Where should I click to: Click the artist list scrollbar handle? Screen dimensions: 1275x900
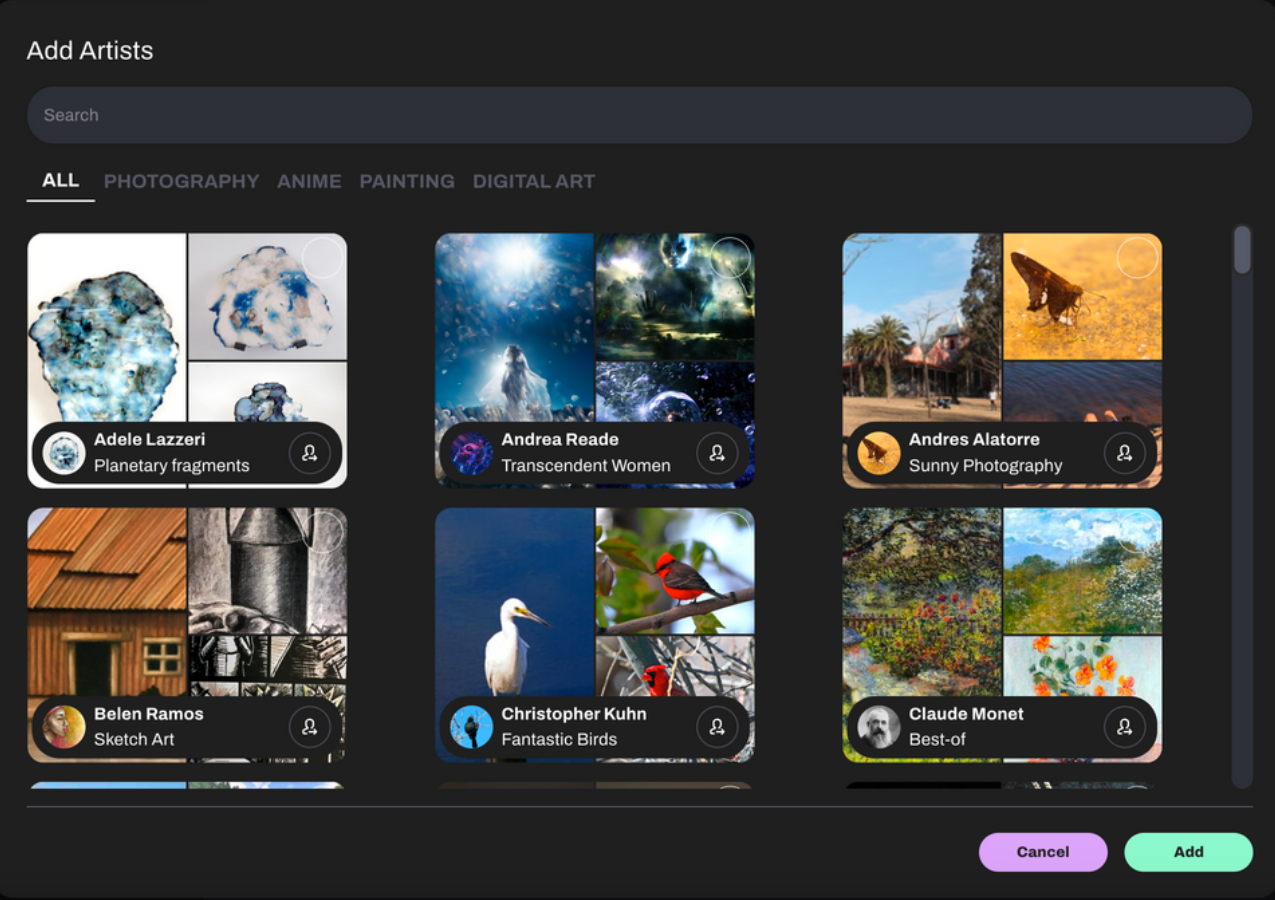click(1242, 250)
